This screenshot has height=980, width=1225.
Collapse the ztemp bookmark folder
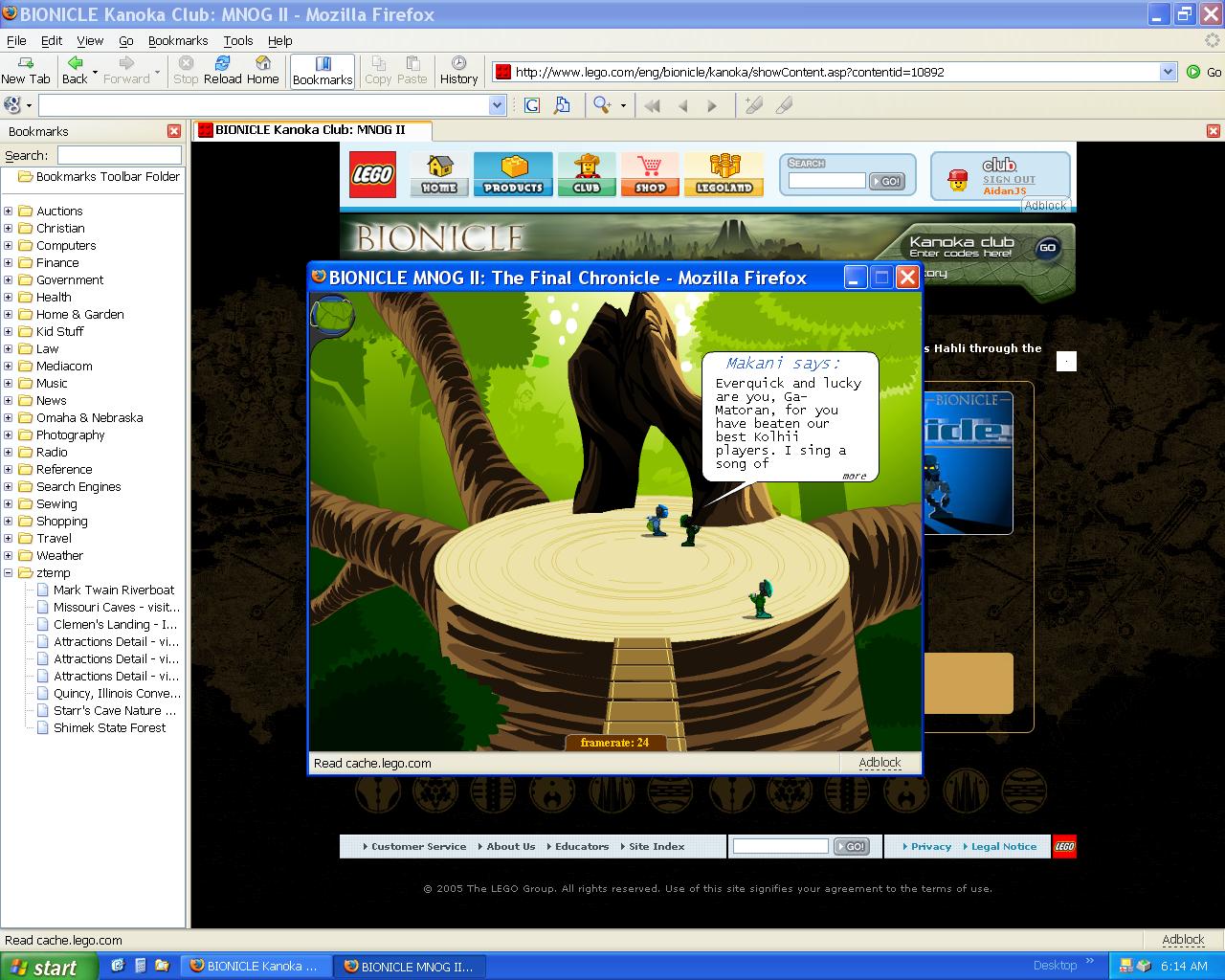(x=9, y=573)
